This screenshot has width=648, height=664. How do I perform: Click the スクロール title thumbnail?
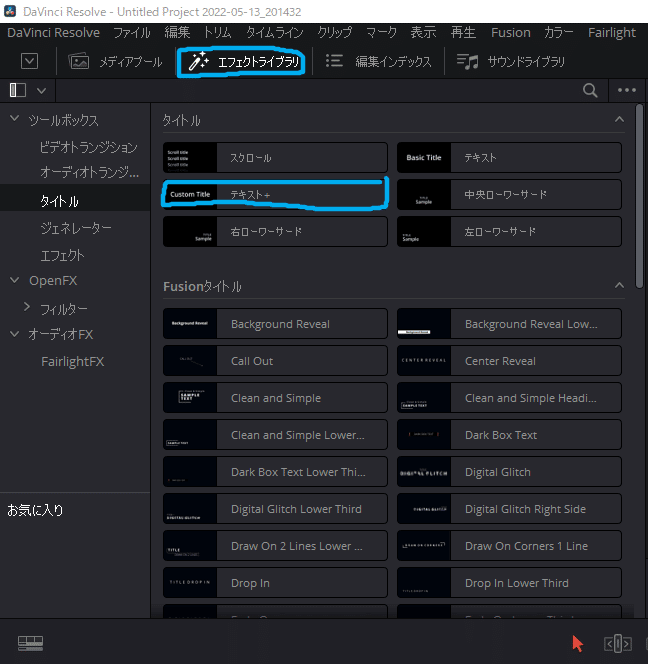coord(190,158)
